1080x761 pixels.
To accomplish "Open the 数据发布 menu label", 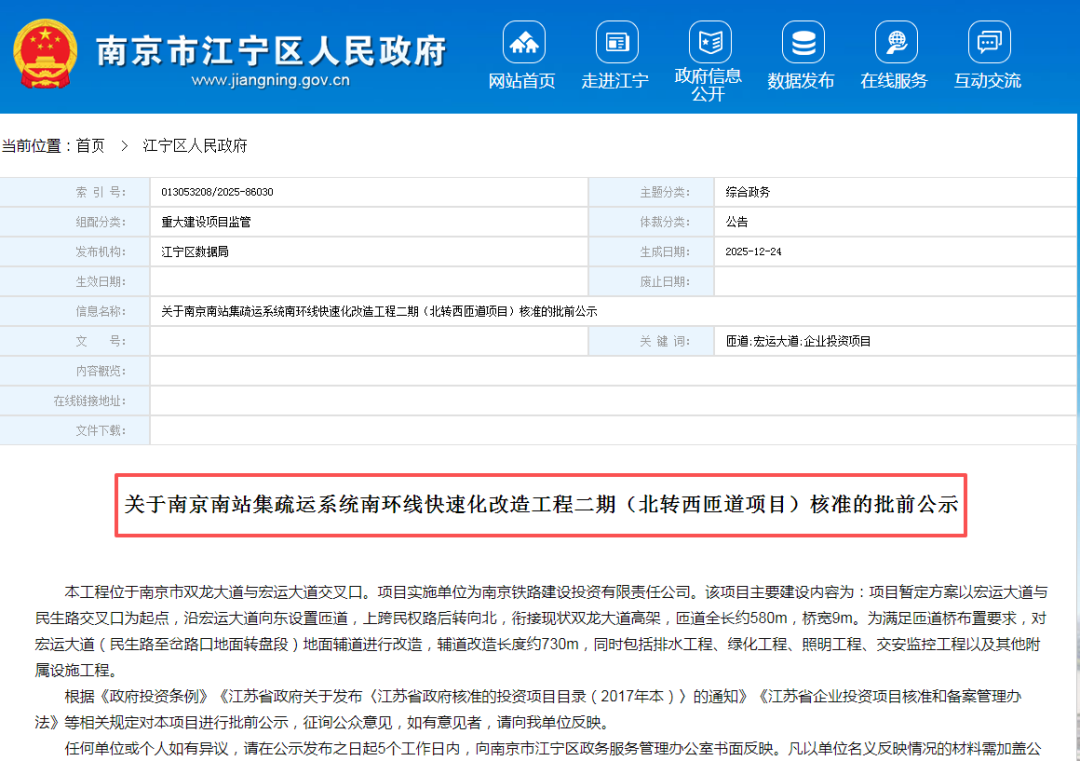I will click(x=800, y=81).
